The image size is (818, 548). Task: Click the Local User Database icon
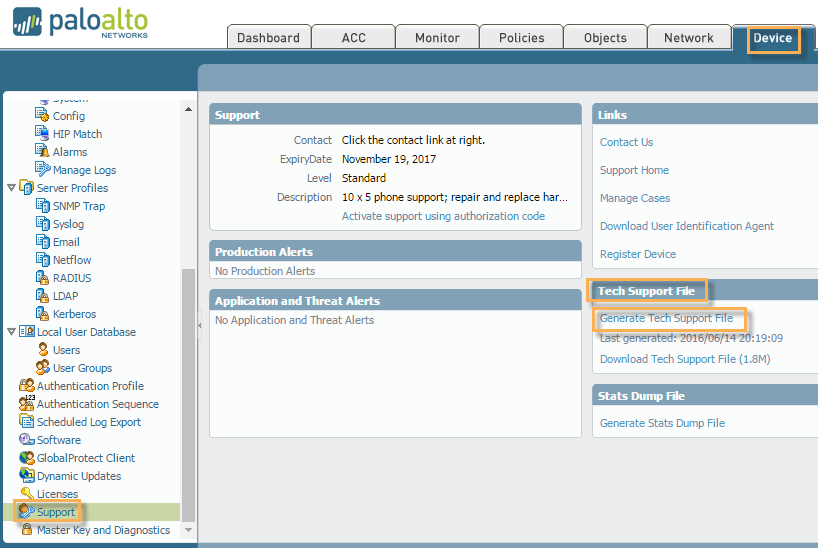click(x=27, y=331)
